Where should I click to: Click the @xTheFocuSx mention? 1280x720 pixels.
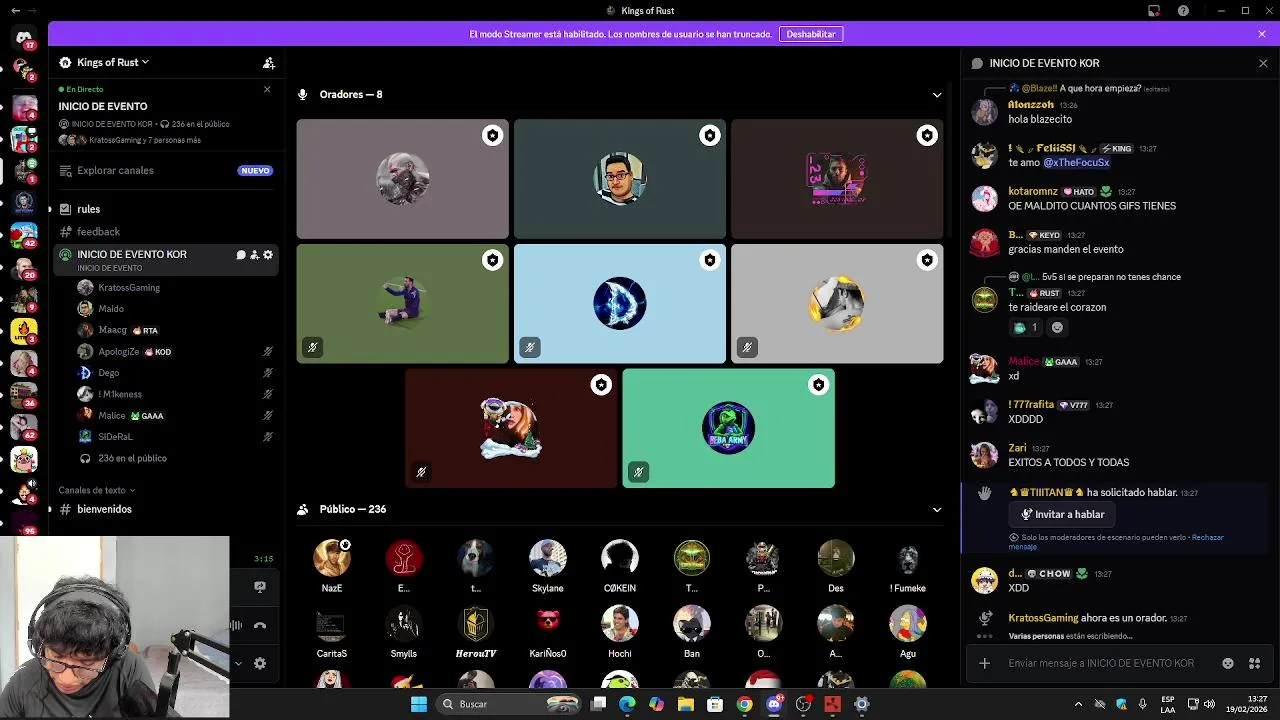[x=1076, y=162]
